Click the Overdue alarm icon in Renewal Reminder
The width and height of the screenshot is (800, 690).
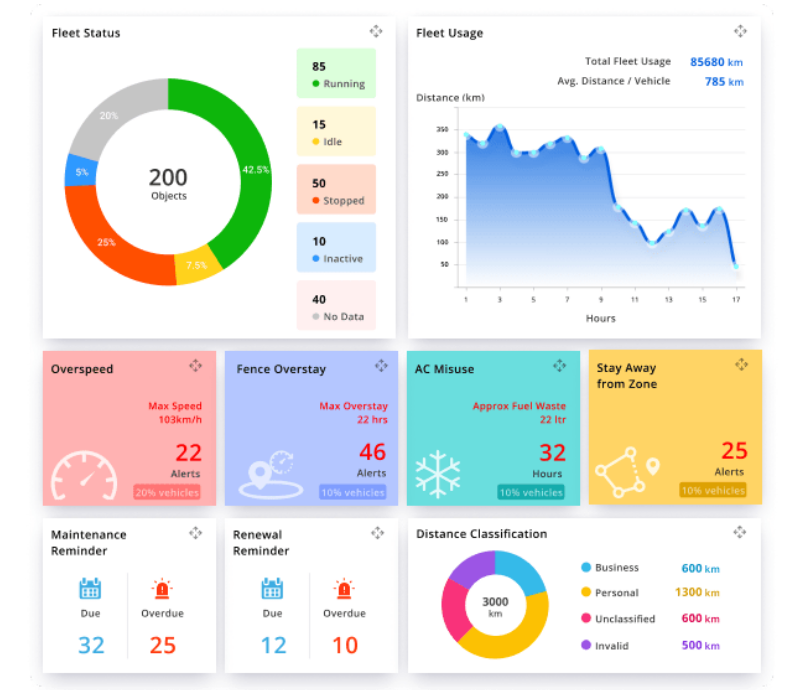344,588
